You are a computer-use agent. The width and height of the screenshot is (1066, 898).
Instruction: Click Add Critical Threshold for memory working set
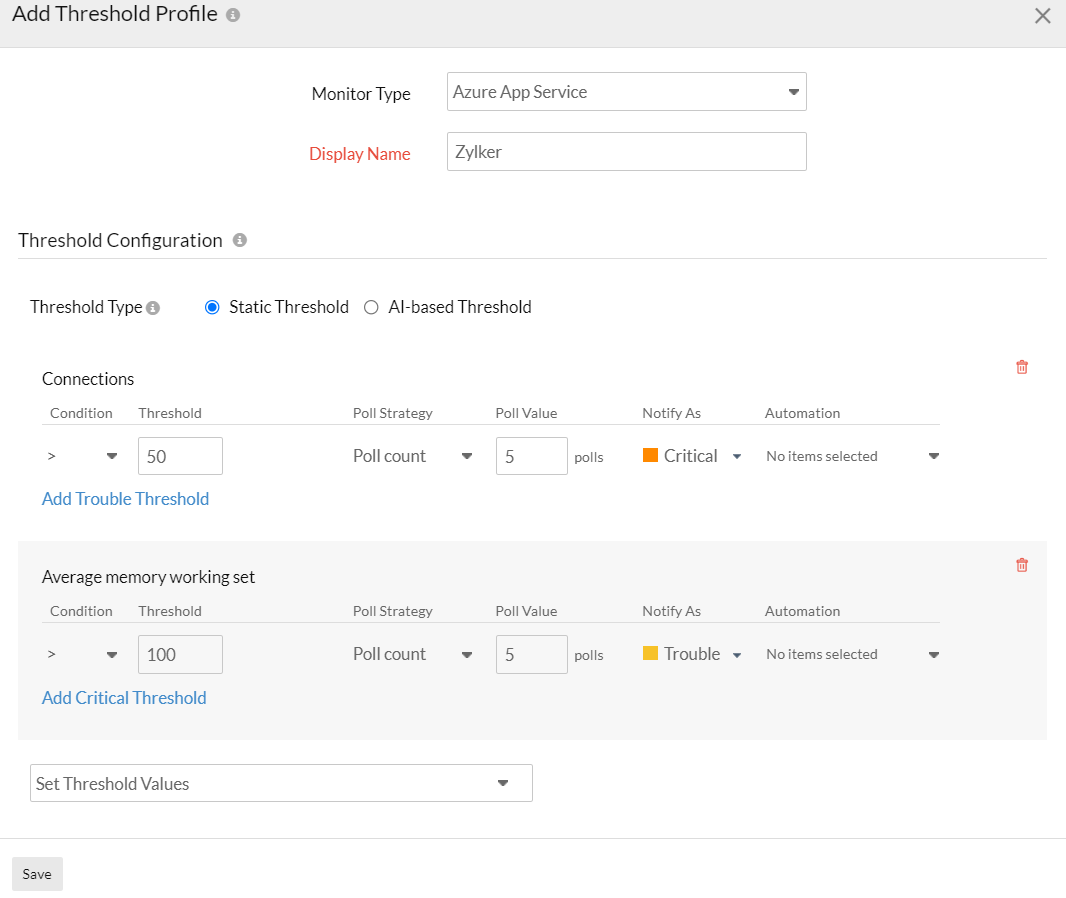pos(124,697)
